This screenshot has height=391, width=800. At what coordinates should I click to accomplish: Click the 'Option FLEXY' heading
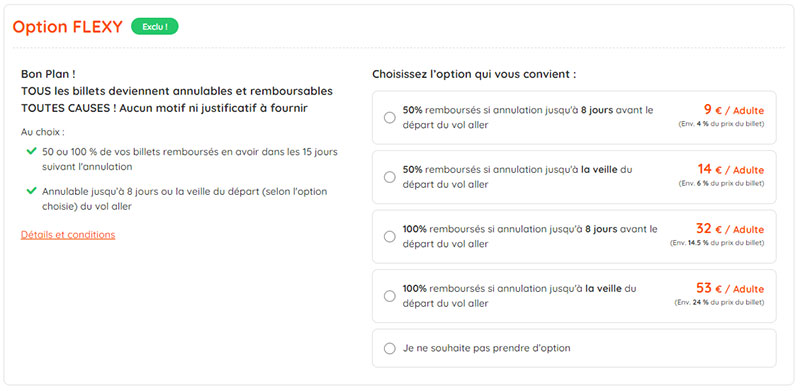[x=67, y=27]
